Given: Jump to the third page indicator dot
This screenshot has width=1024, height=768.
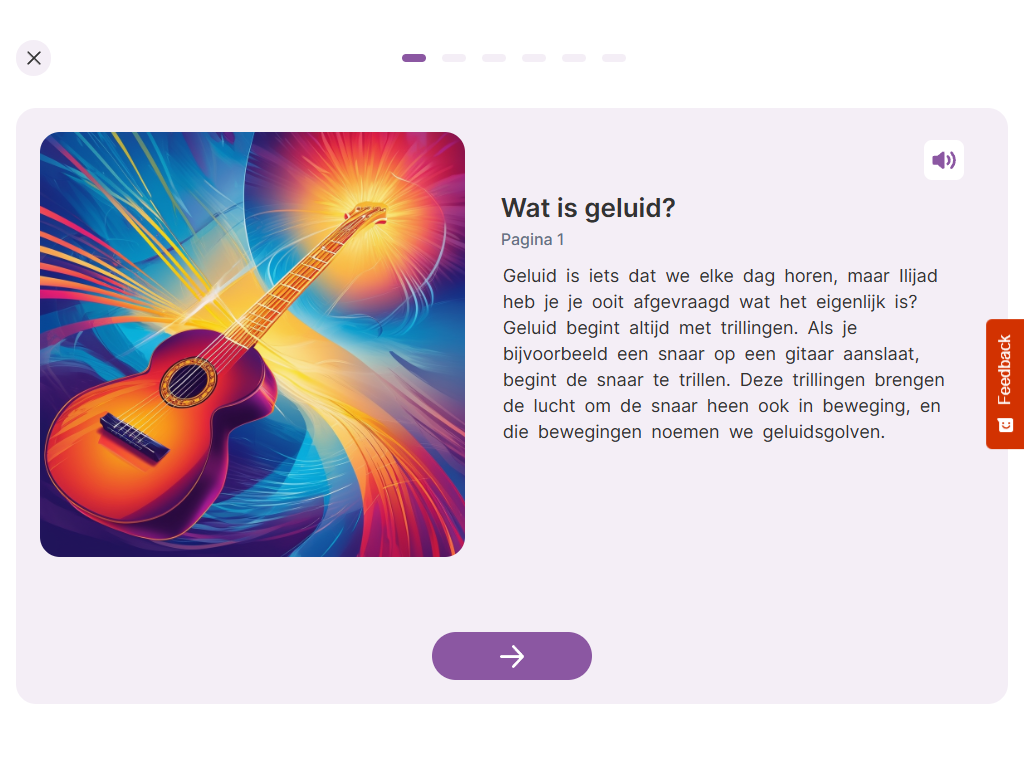Looking at the screenshot, I should click(494, 58).
